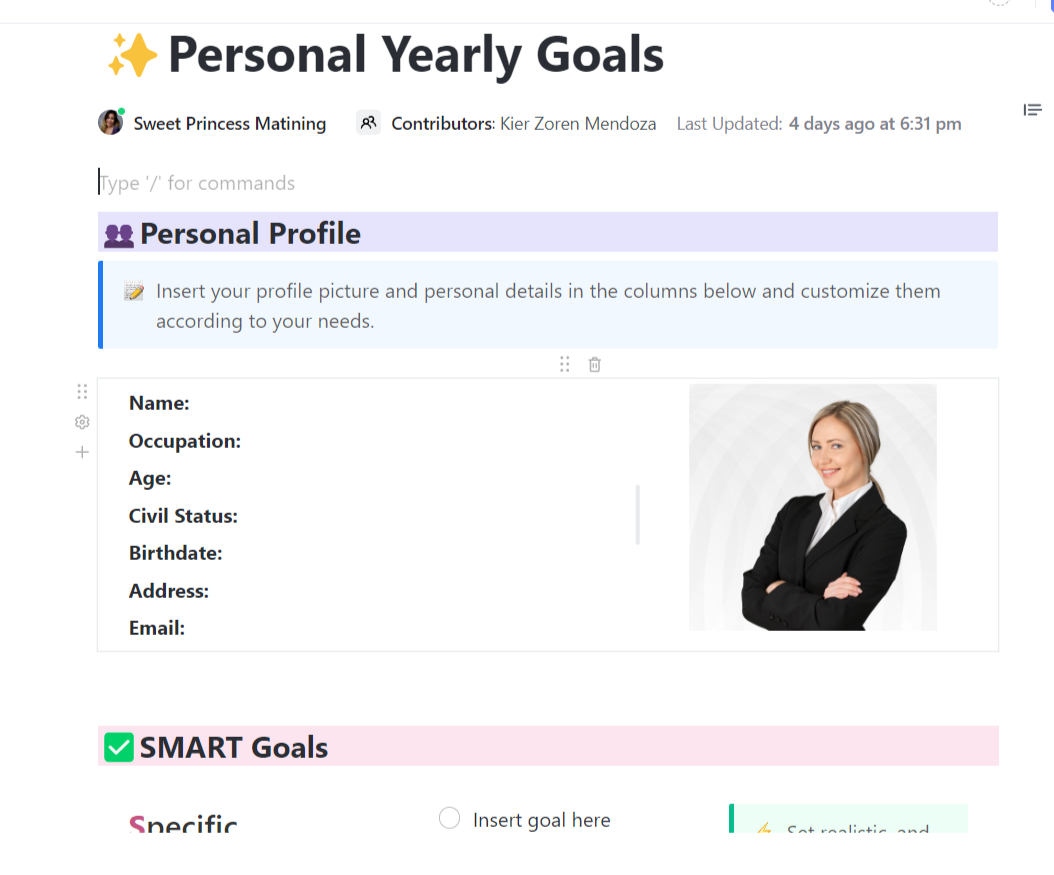Click the green online status dot on the avatar
This screenshot has width=1054, height=875.
(x=121, y=112)
